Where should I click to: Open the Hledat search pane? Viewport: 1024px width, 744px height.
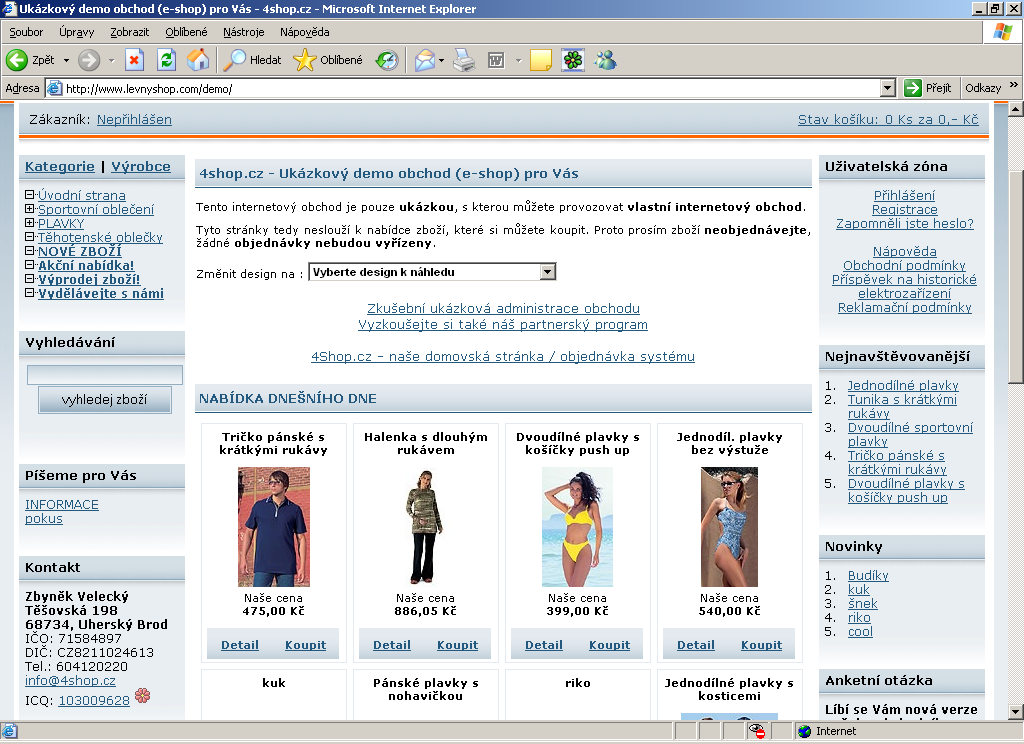coord(252,60)
